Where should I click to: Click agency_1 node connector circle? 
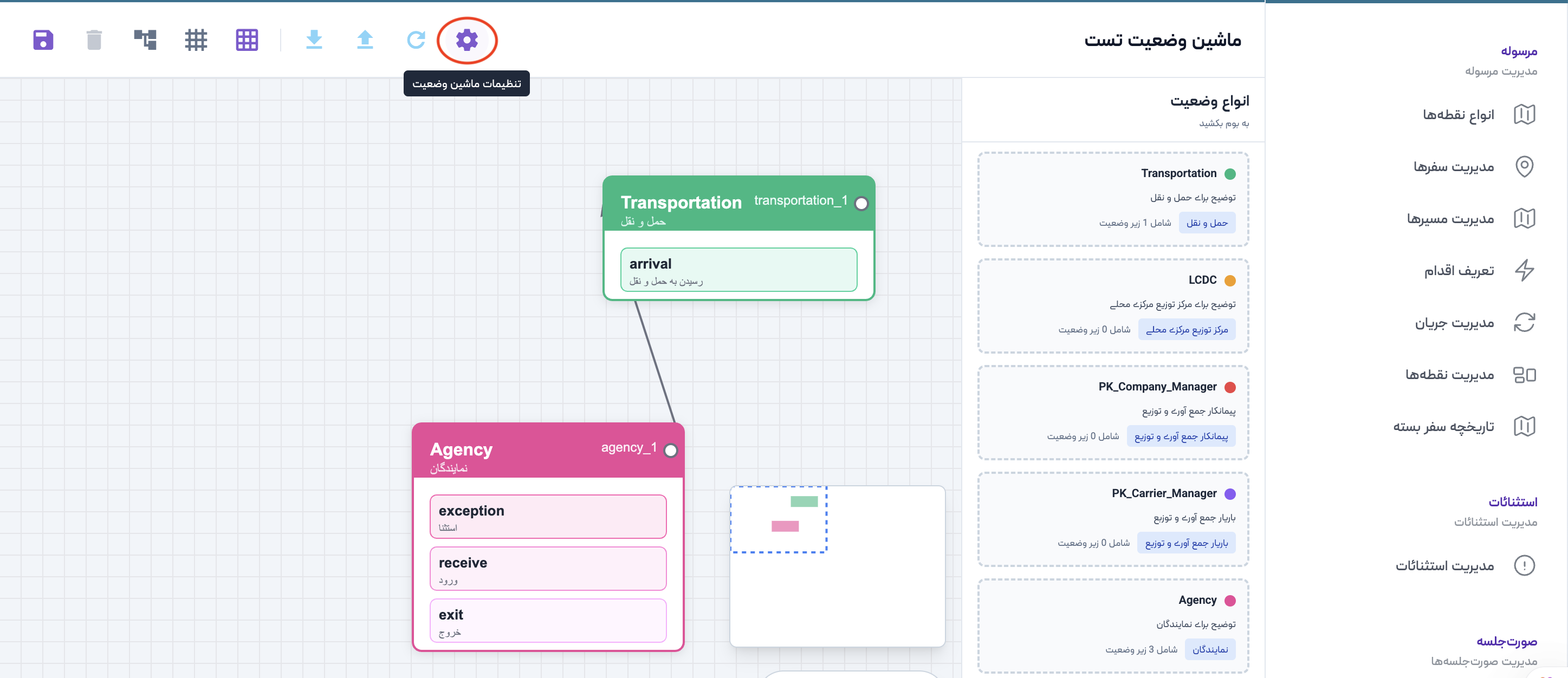670,451
